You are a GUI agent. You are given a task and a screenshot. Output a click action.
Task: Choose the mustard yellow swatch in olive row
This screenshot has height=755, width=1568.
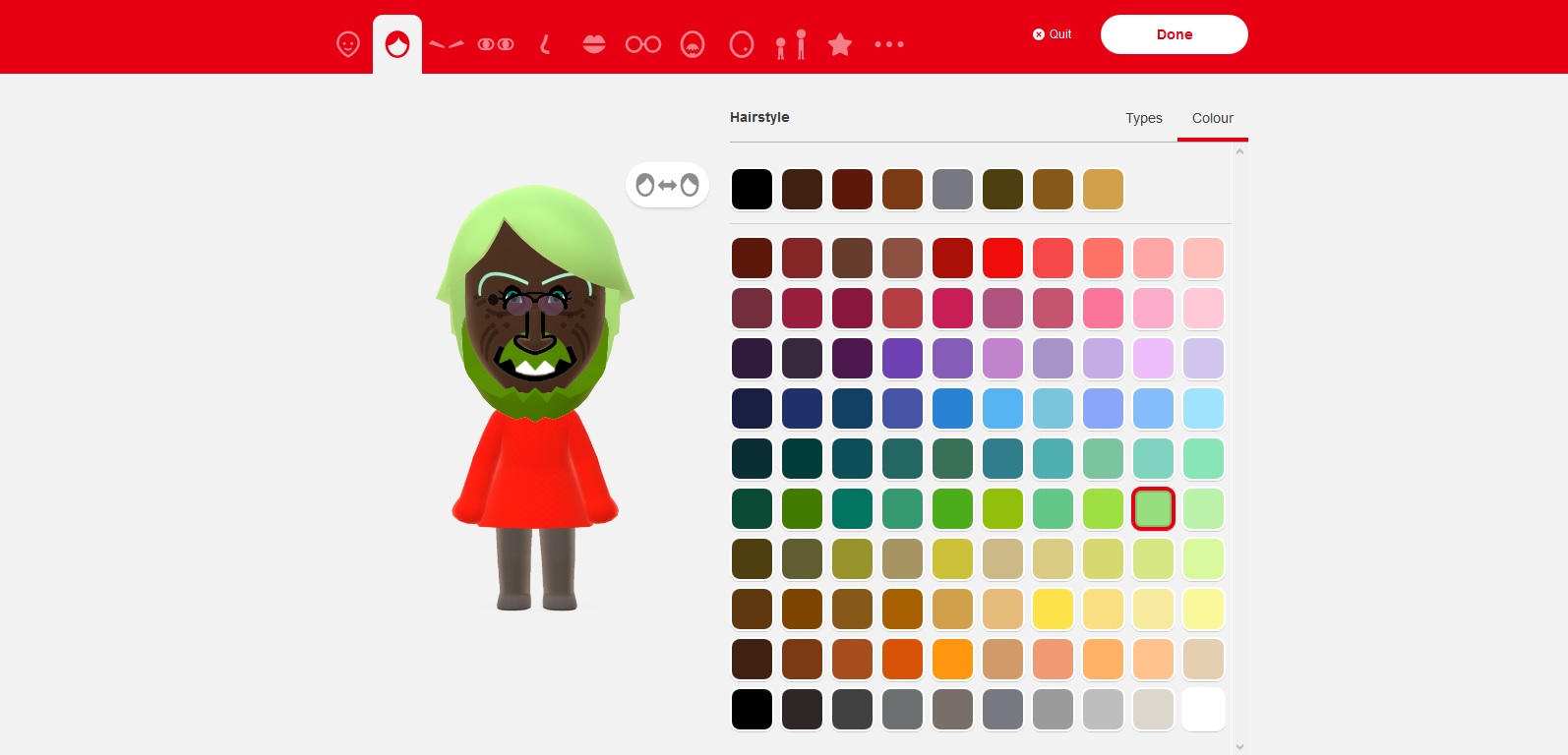[953, 559]
